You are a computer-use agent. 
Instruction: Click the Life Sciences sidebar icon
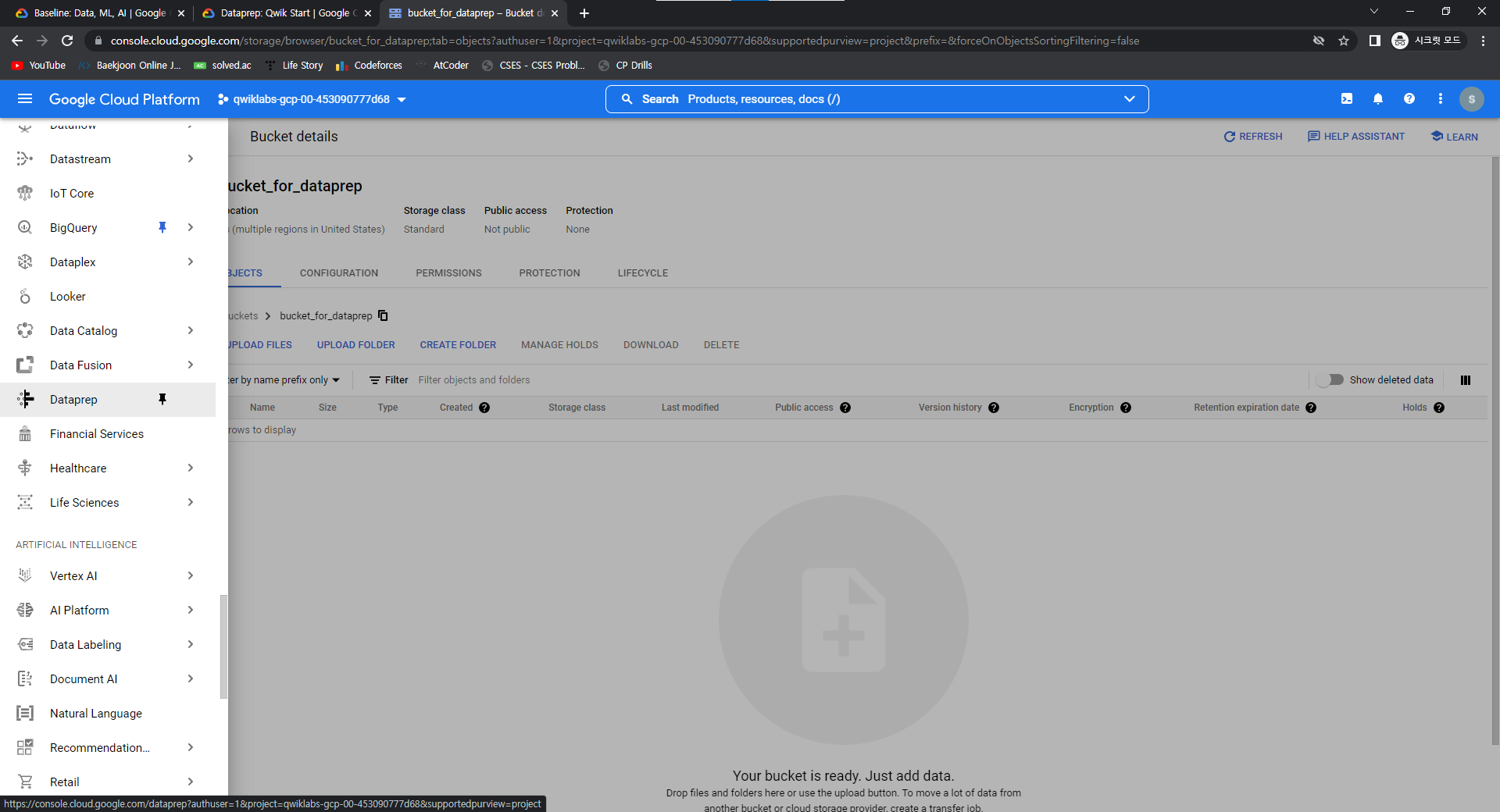[x=25, y=503]
